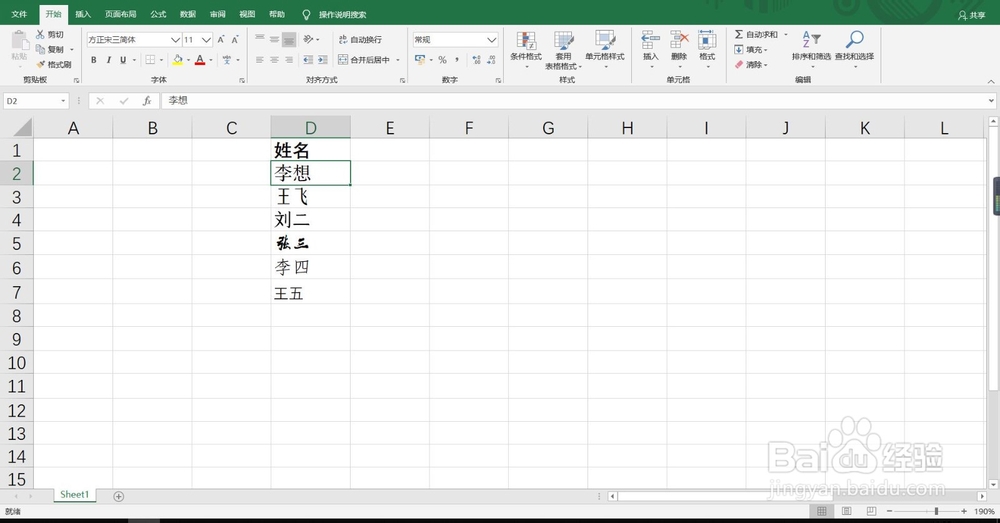Select cell containing 张三
This screenshot has width=1000, height=523.
click(311, 244)
